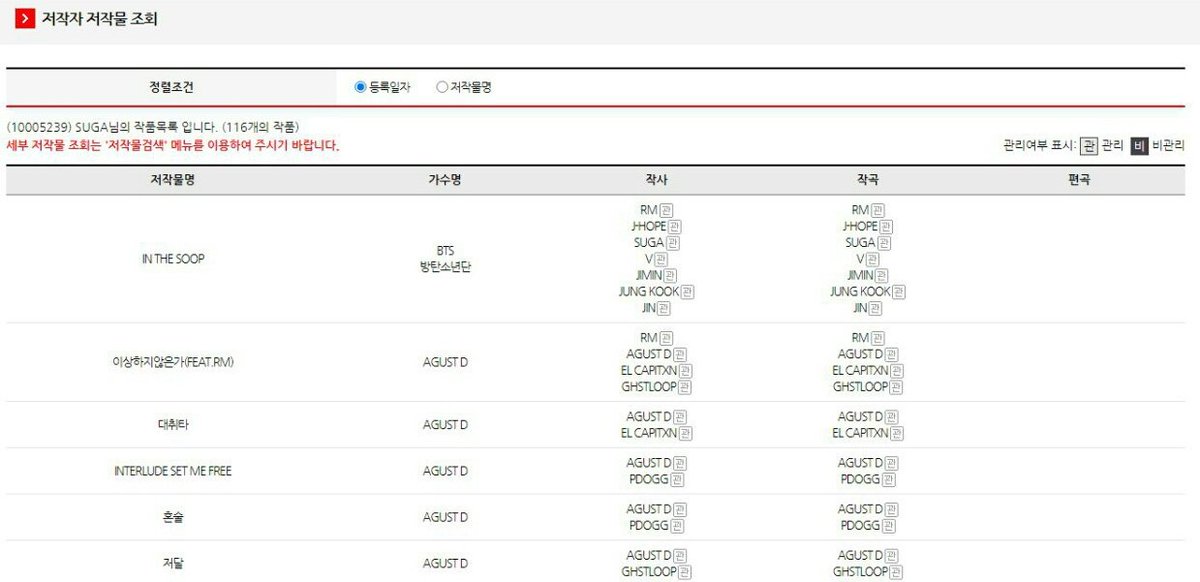
Task: Select the 저작물명 sort radio button
Action: 442,87
